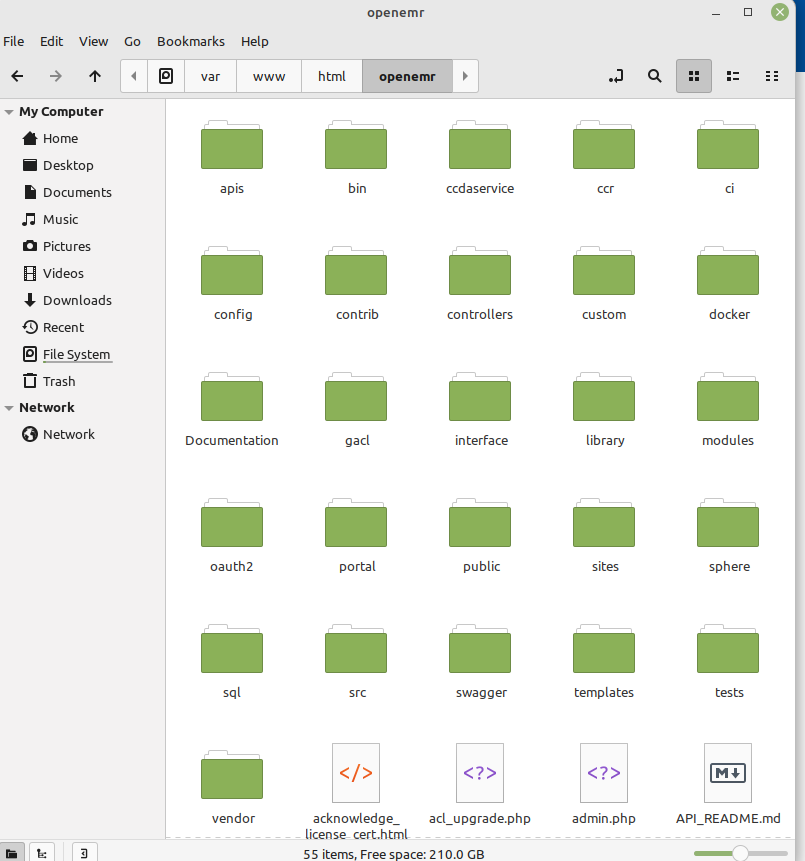Open Videos in the sidebar

tap(83, 273)
